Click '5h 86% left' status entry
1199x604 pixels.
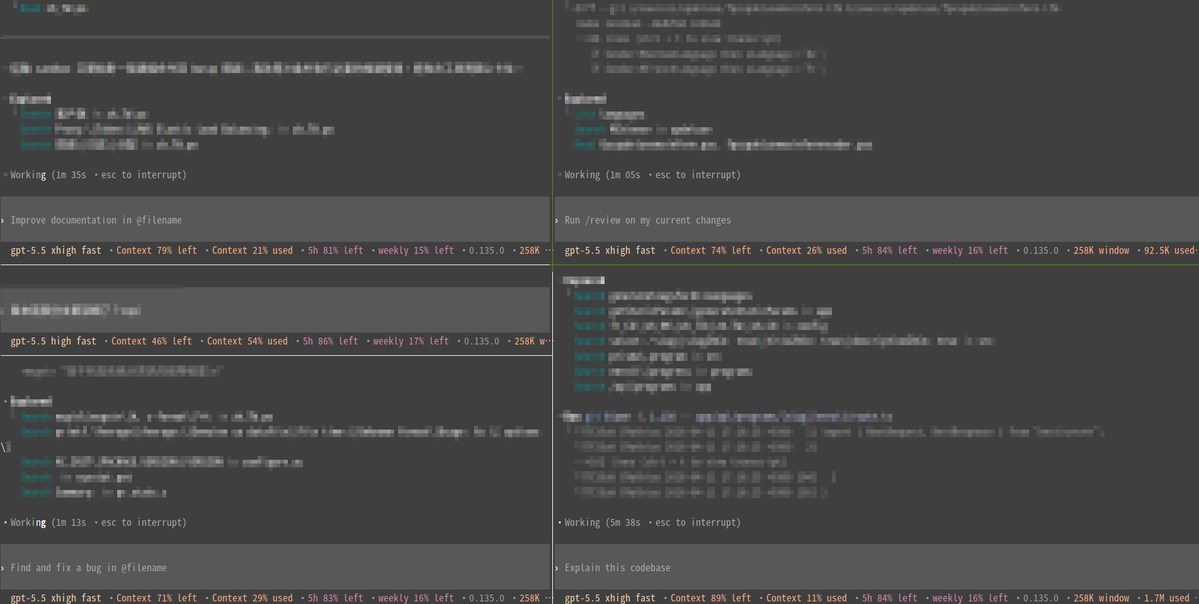[330, 342]
